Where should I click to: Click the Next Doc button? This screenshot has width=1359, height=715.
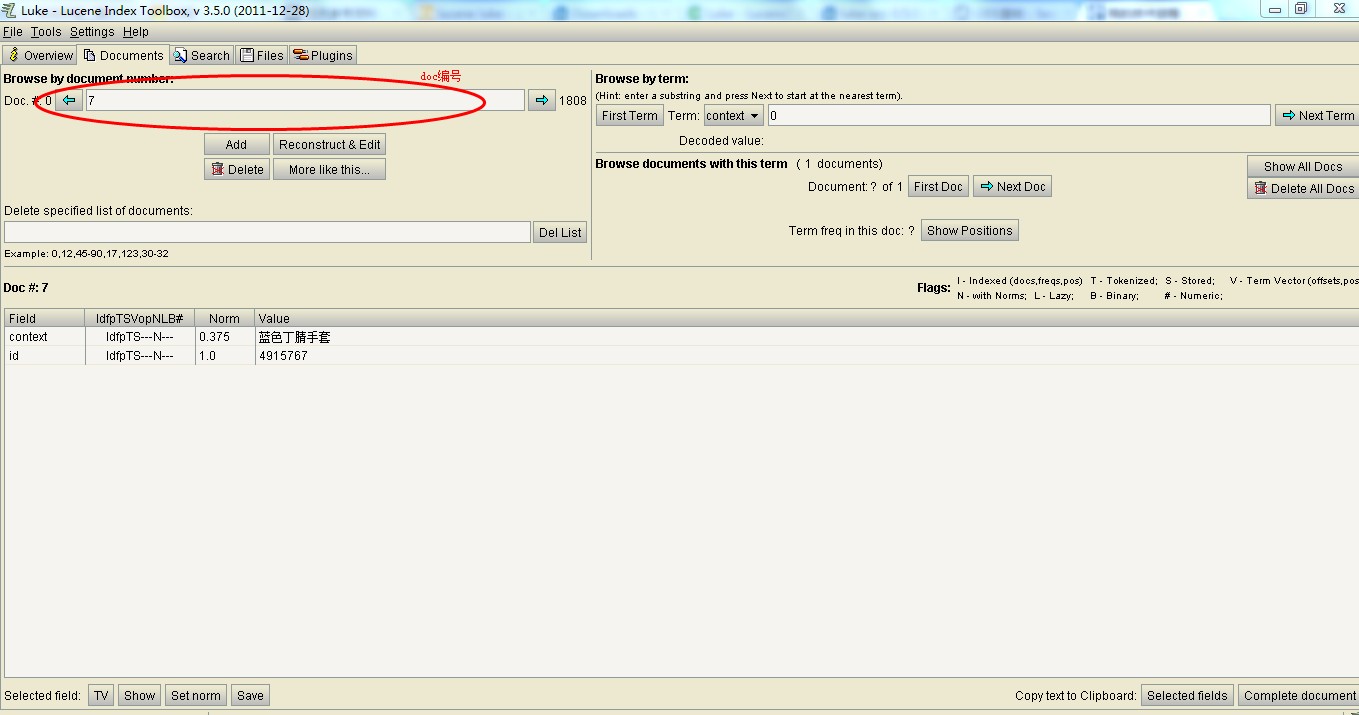1013,186
